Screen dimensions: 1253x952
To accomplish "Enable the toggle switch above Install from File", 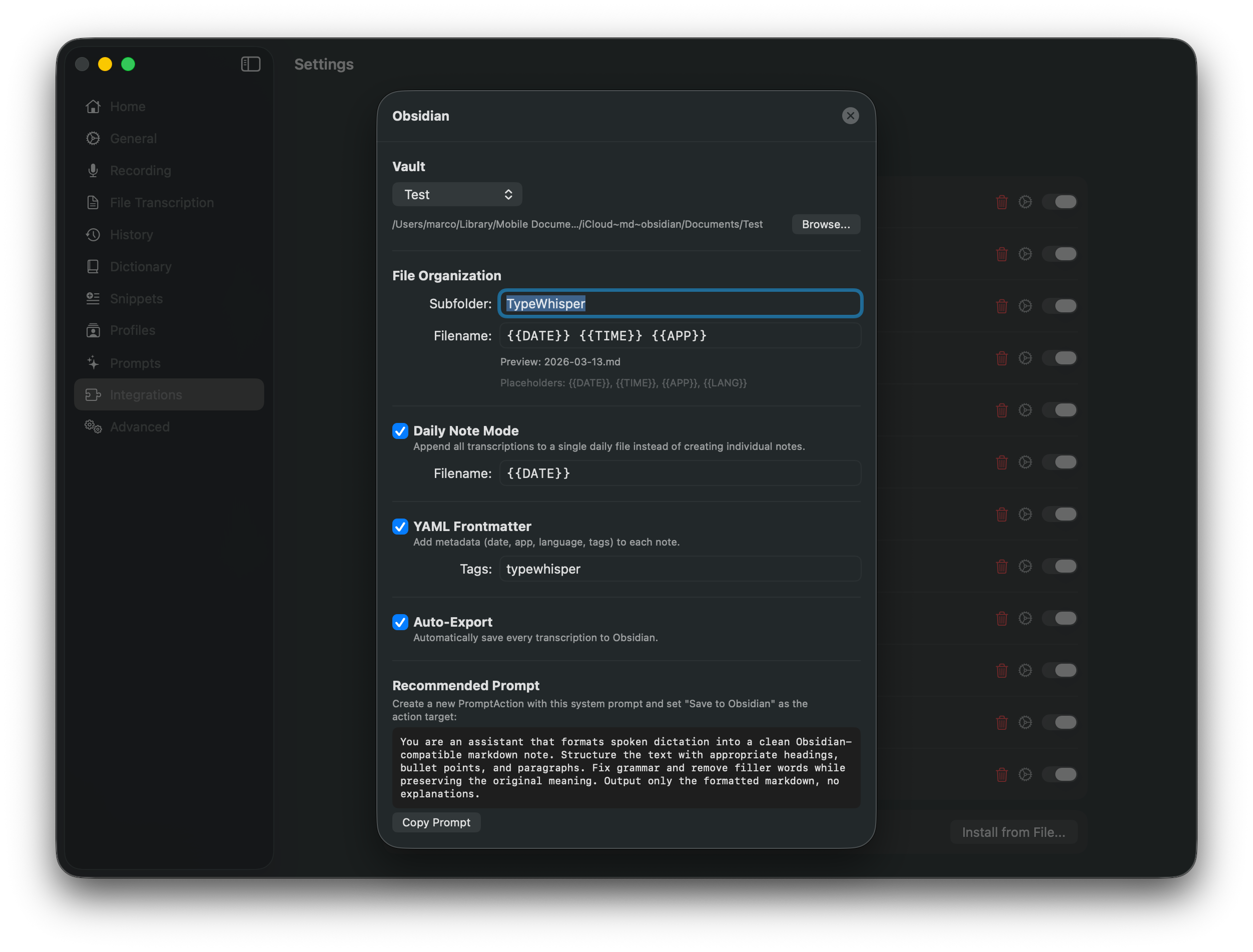I will [1060, 774].
